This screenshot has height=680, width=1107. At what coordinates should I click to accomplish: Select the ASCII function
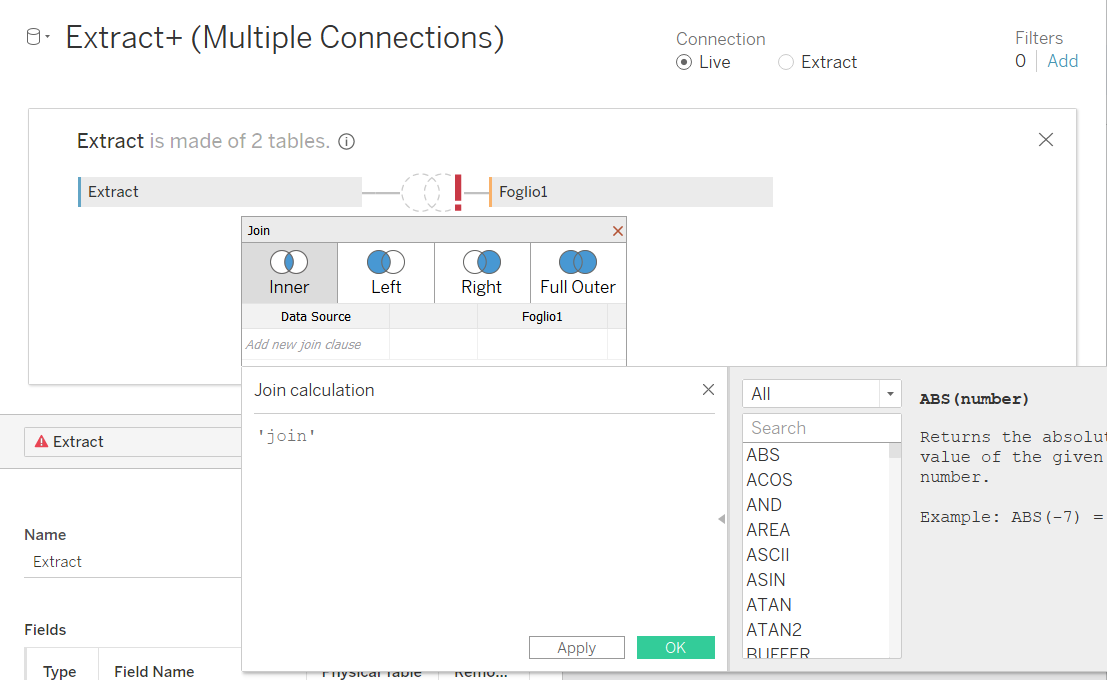point(768,555)
